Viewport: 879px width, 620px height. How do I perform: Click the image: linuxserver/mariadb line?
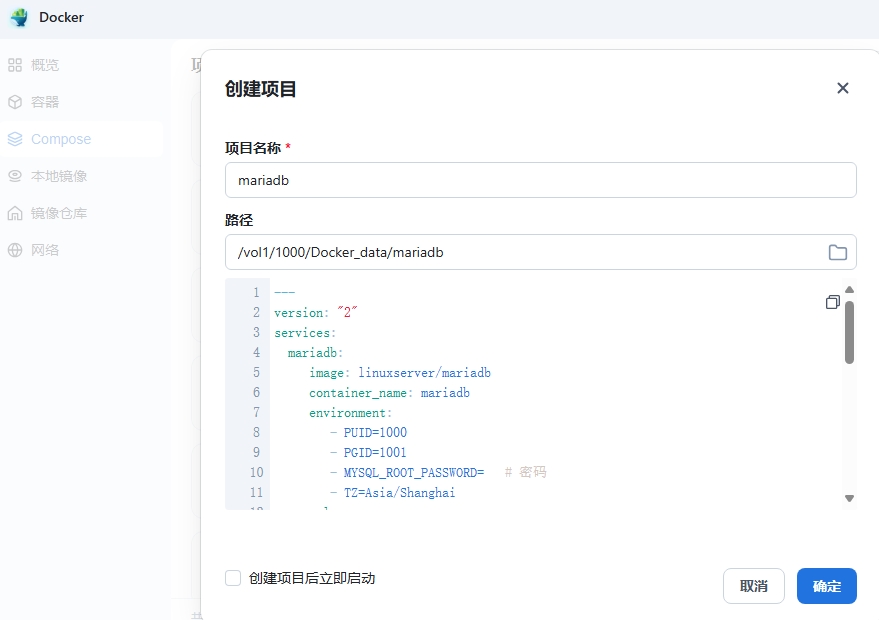pyautogui.click(x=400, y=373)
